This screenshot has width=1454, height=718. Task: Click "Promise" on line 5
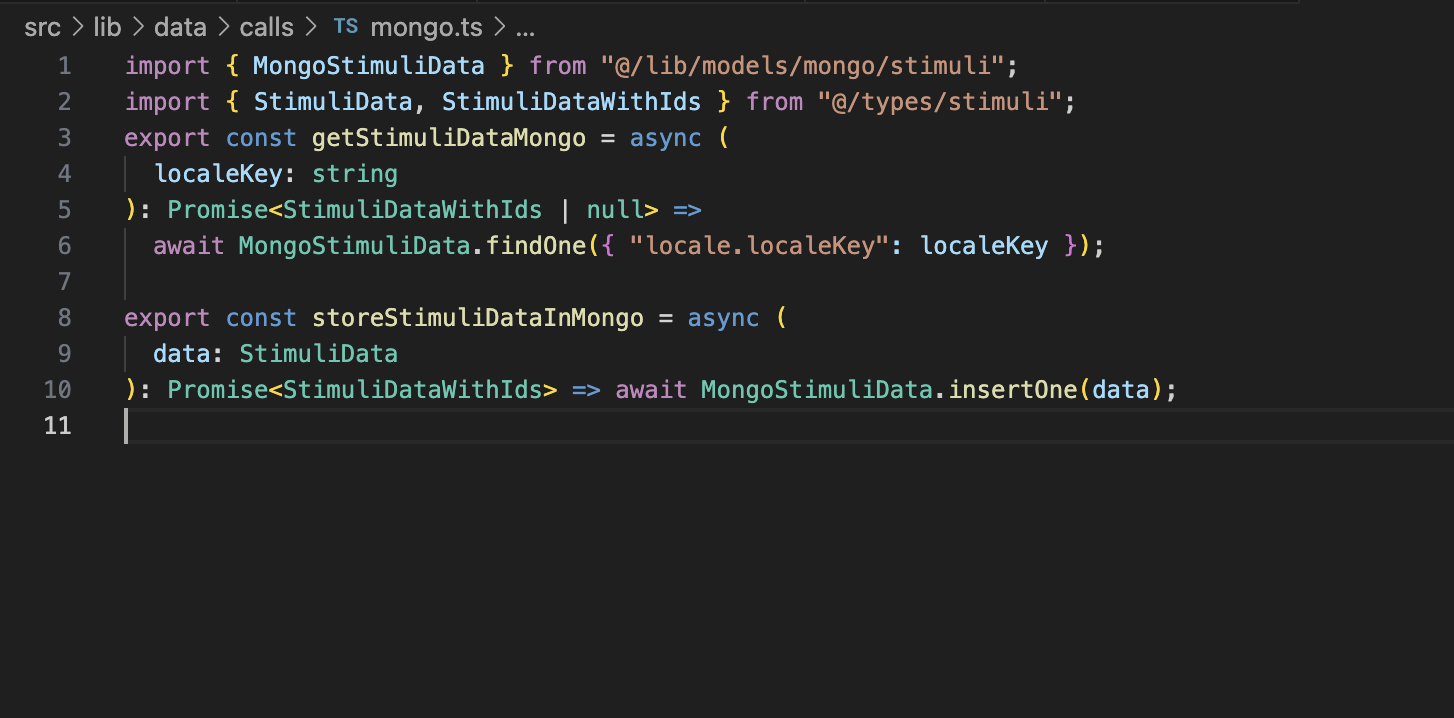click(218, 210)
